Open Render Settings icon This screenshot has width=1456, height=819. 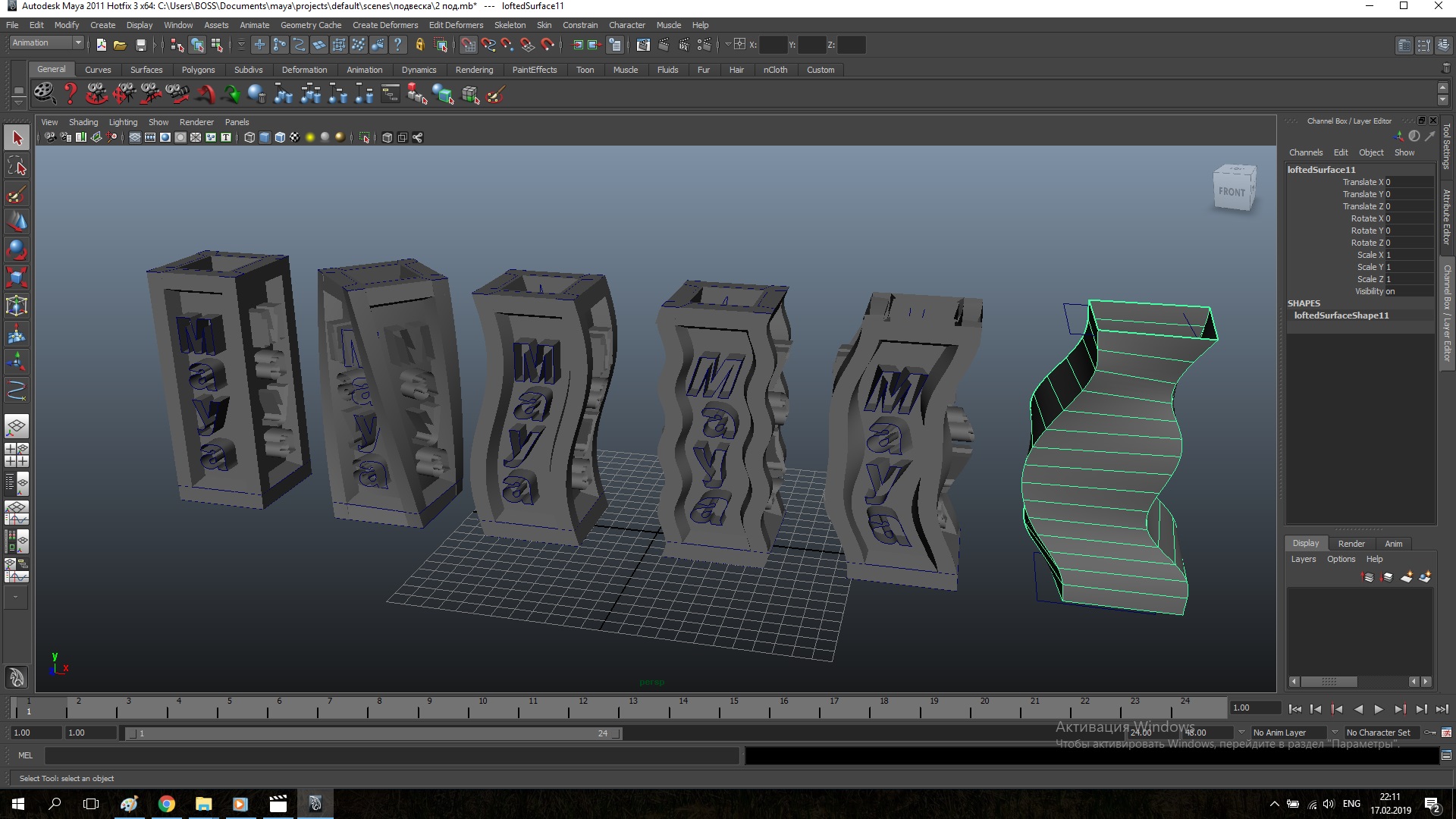tap(703, 45)
